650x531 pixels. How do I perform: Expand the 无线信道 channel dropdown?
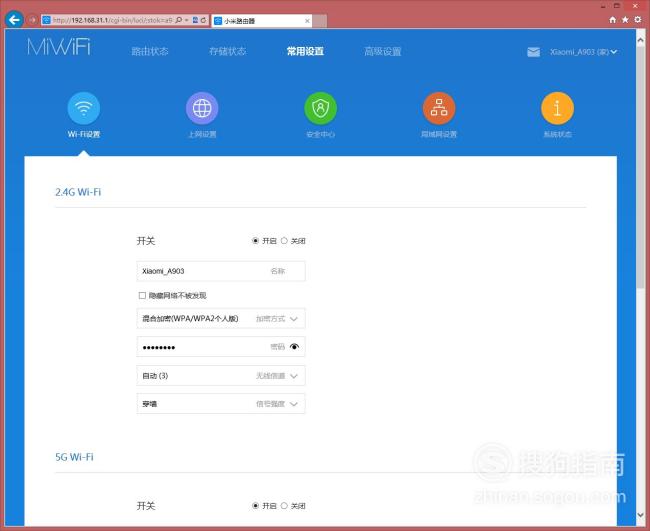[294, 376]
